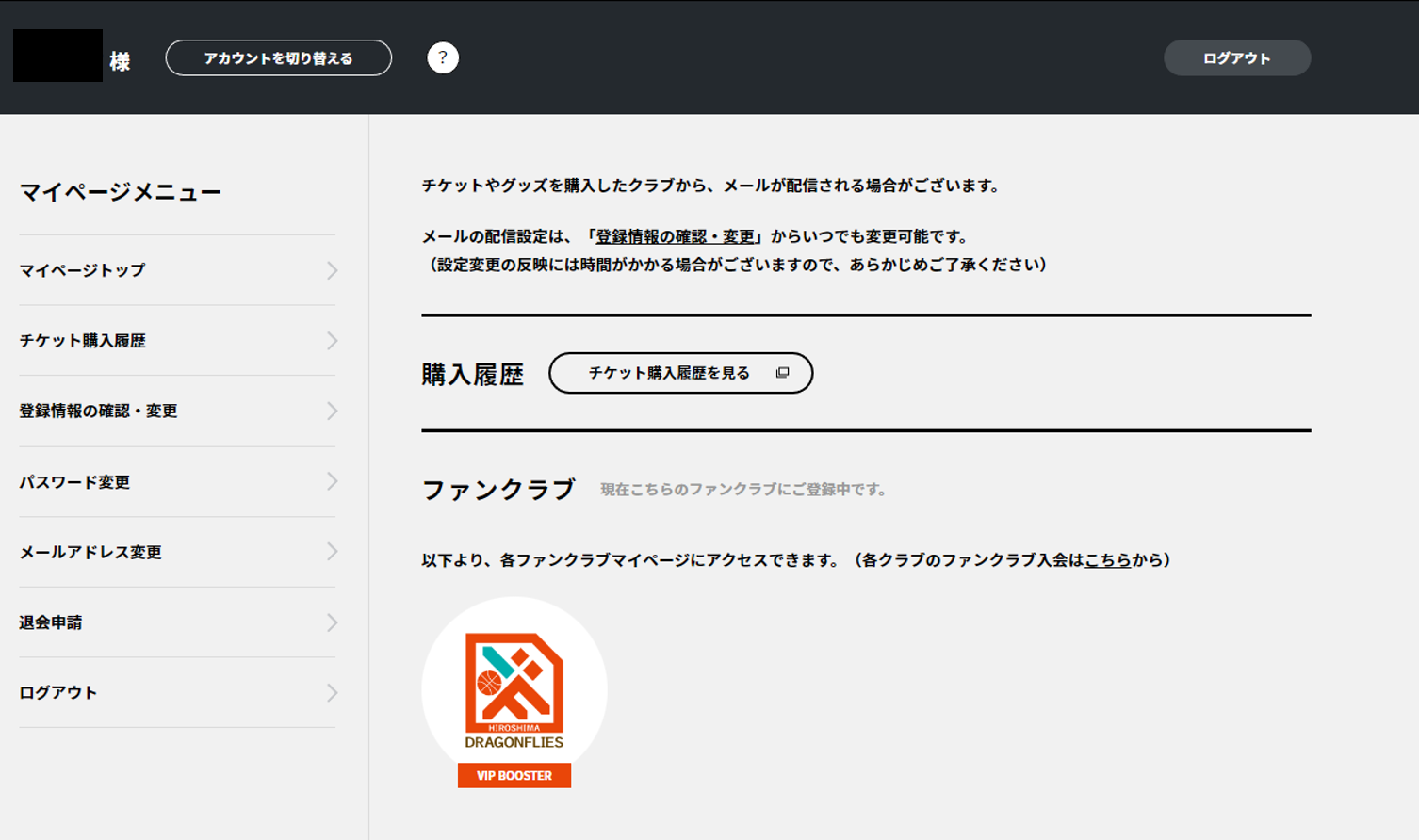Click the マイページメニュー heading
This screenshot has height=840, width=1419.
[121, 192]
